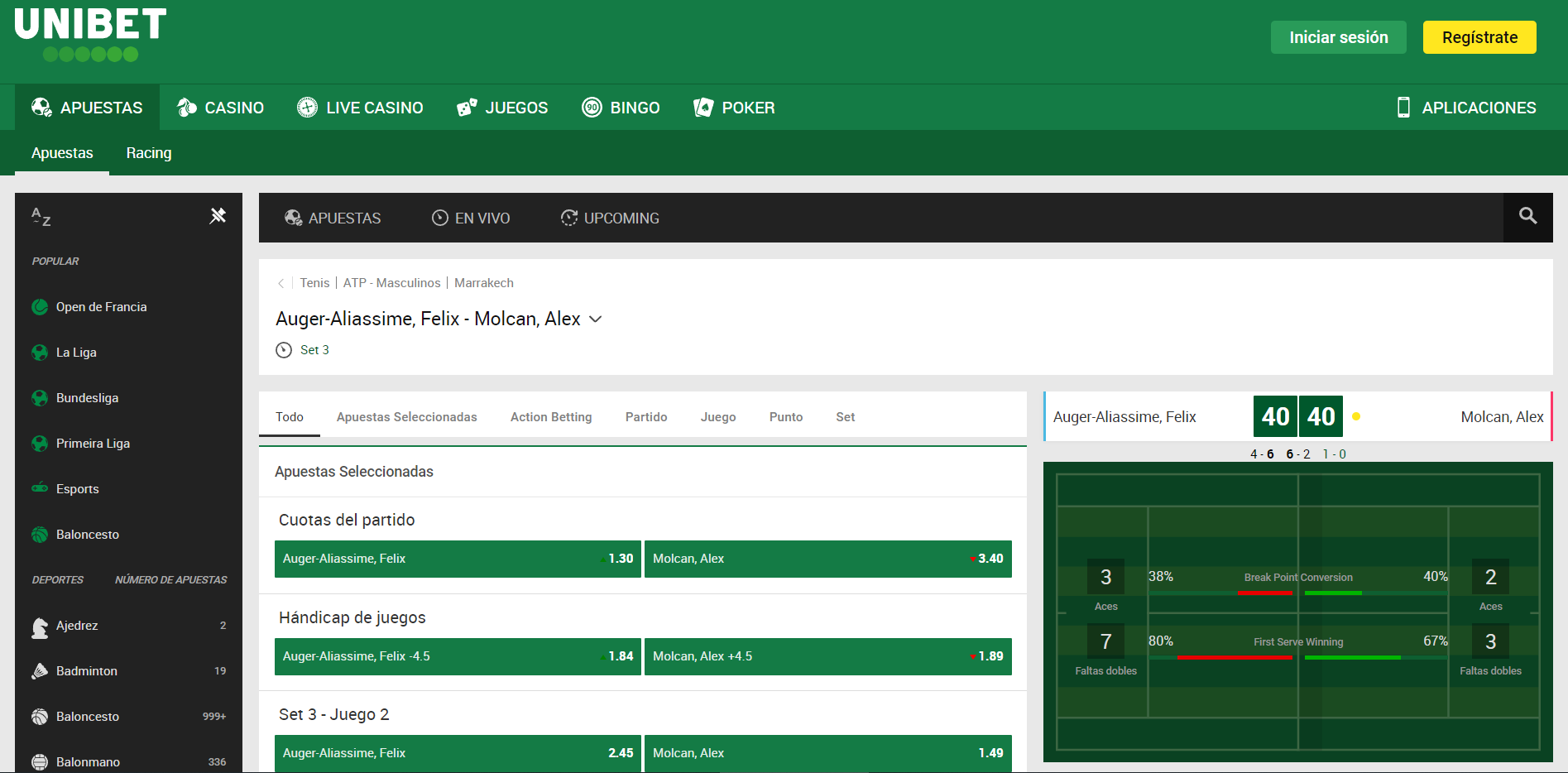Click the yellow Regístrate button
1568x773 pixels.
point(1479,37)
